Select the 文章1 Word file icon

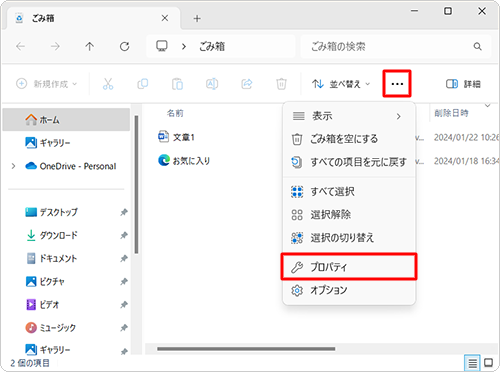point(163,137)
